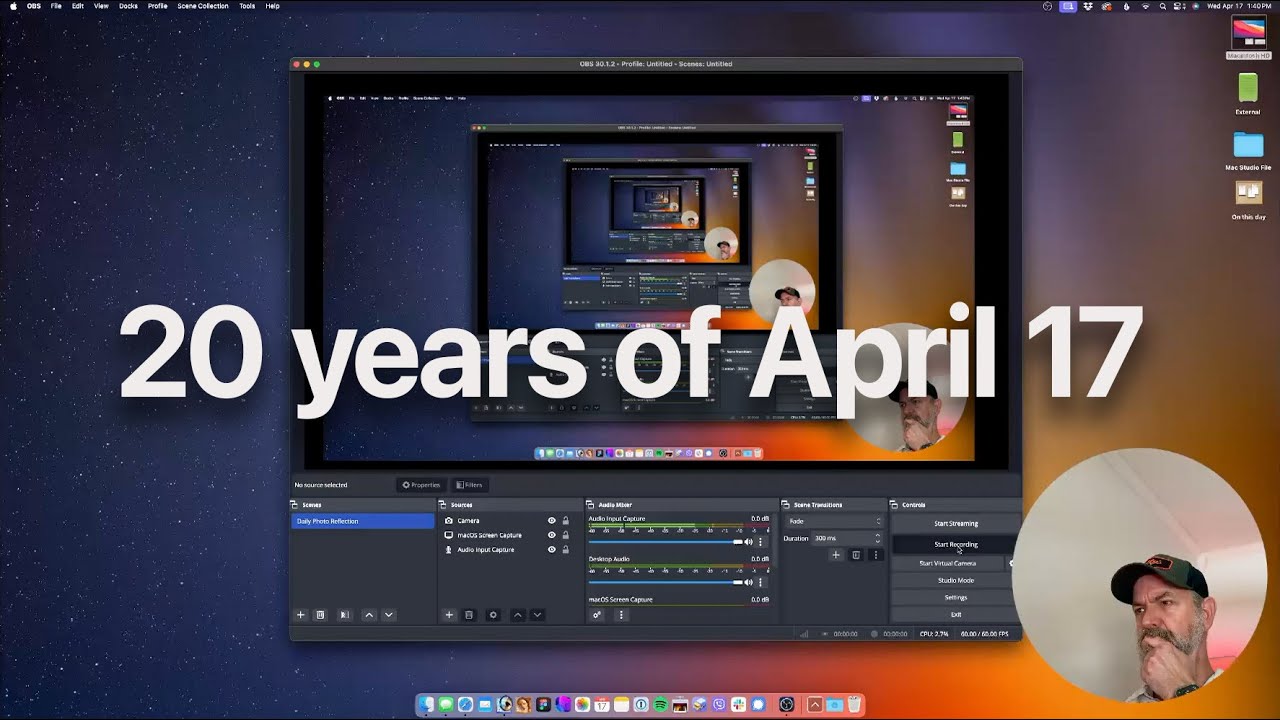Hide the macOS Screen Capture source eye icon
The width and height of the screenshot is (1280, 720).
click(x=551, y=535)
